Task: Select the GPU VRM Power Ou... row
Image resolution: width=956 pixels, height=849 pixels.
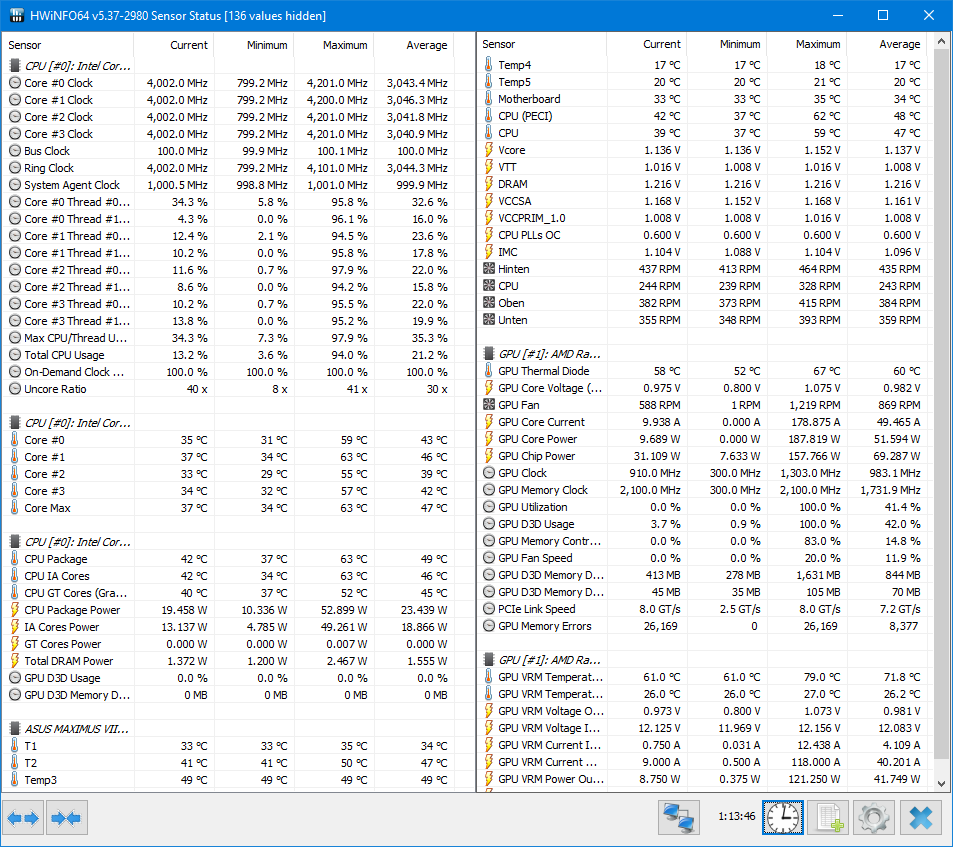Action: [x=702, y=780]
